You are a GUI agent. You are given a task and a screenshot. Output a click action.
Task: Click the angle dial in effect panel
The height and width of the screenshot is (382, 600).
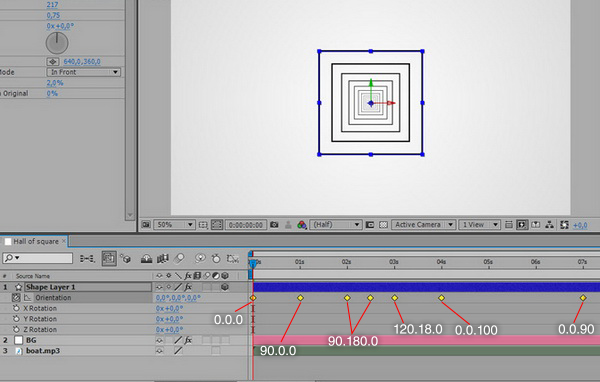[57, 43]
